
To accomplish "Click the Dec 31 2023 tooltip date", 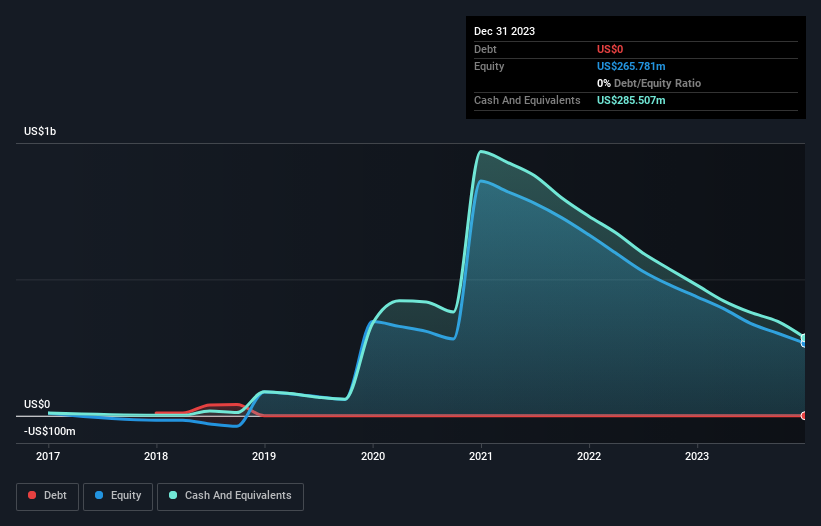I will tap(504, 31).
